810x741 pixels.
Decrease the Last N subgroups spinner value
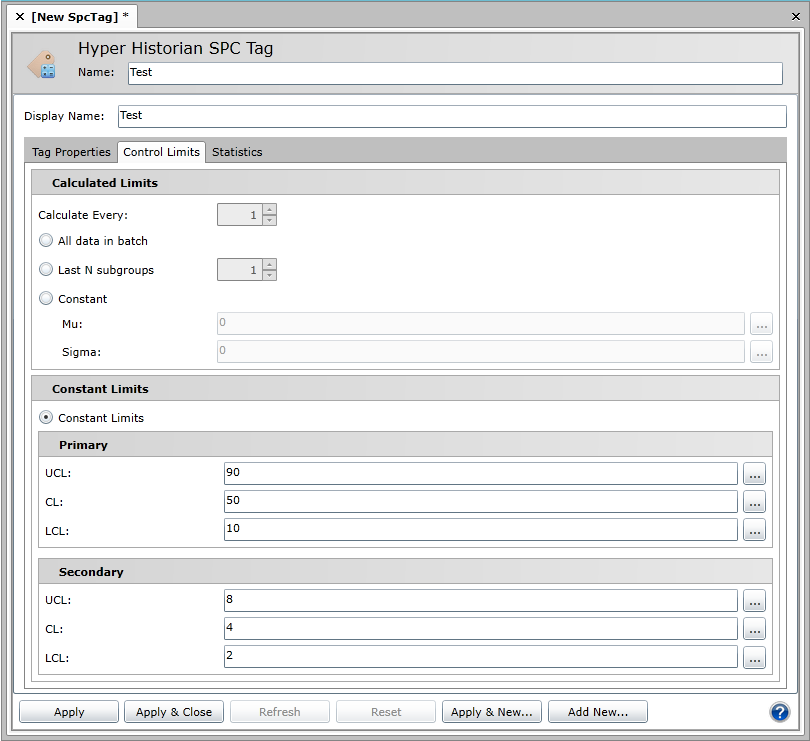(269, 275)
